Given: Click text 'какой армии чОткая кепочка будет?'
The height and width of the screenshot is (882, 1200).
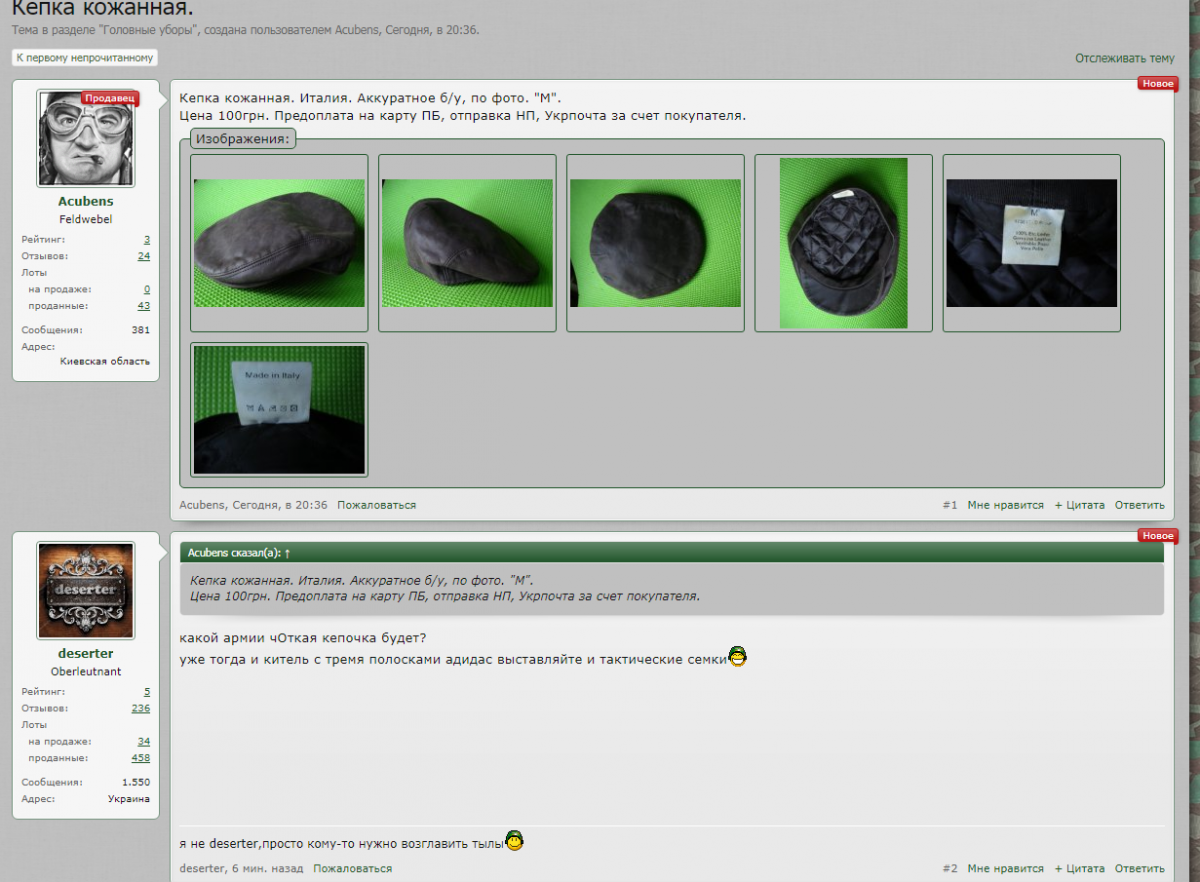Looking at the screenshot, I should pos(303,638).
